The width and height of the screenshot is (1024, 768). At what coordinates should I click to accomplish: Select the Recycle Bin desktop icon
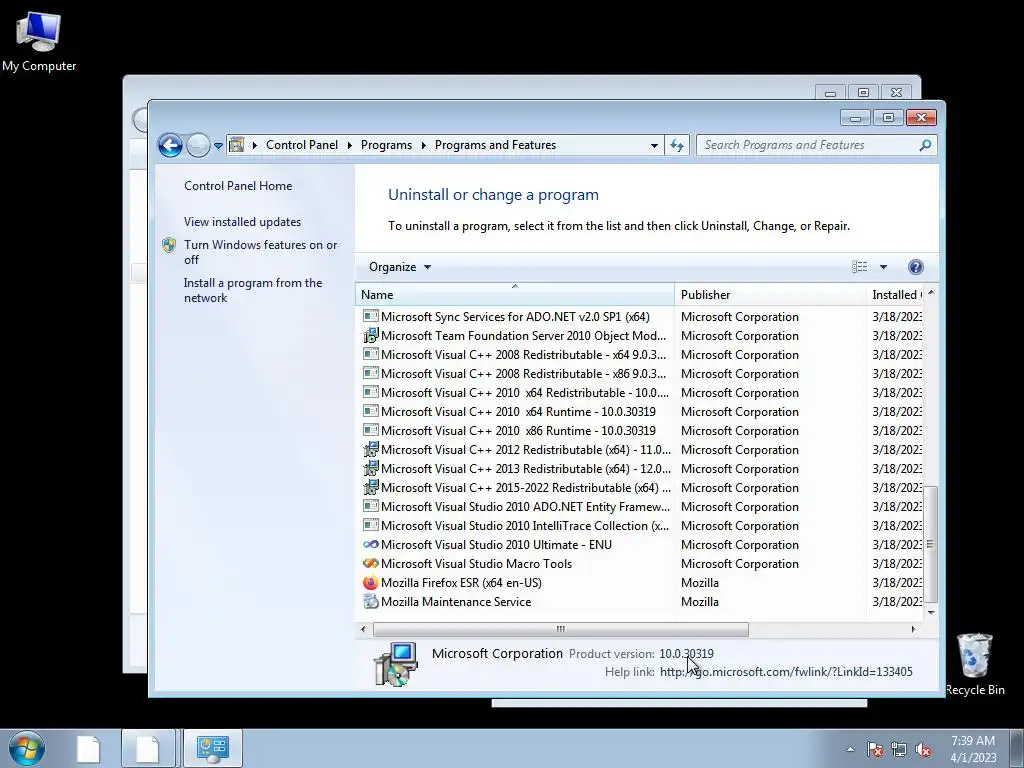pos(974,664)
